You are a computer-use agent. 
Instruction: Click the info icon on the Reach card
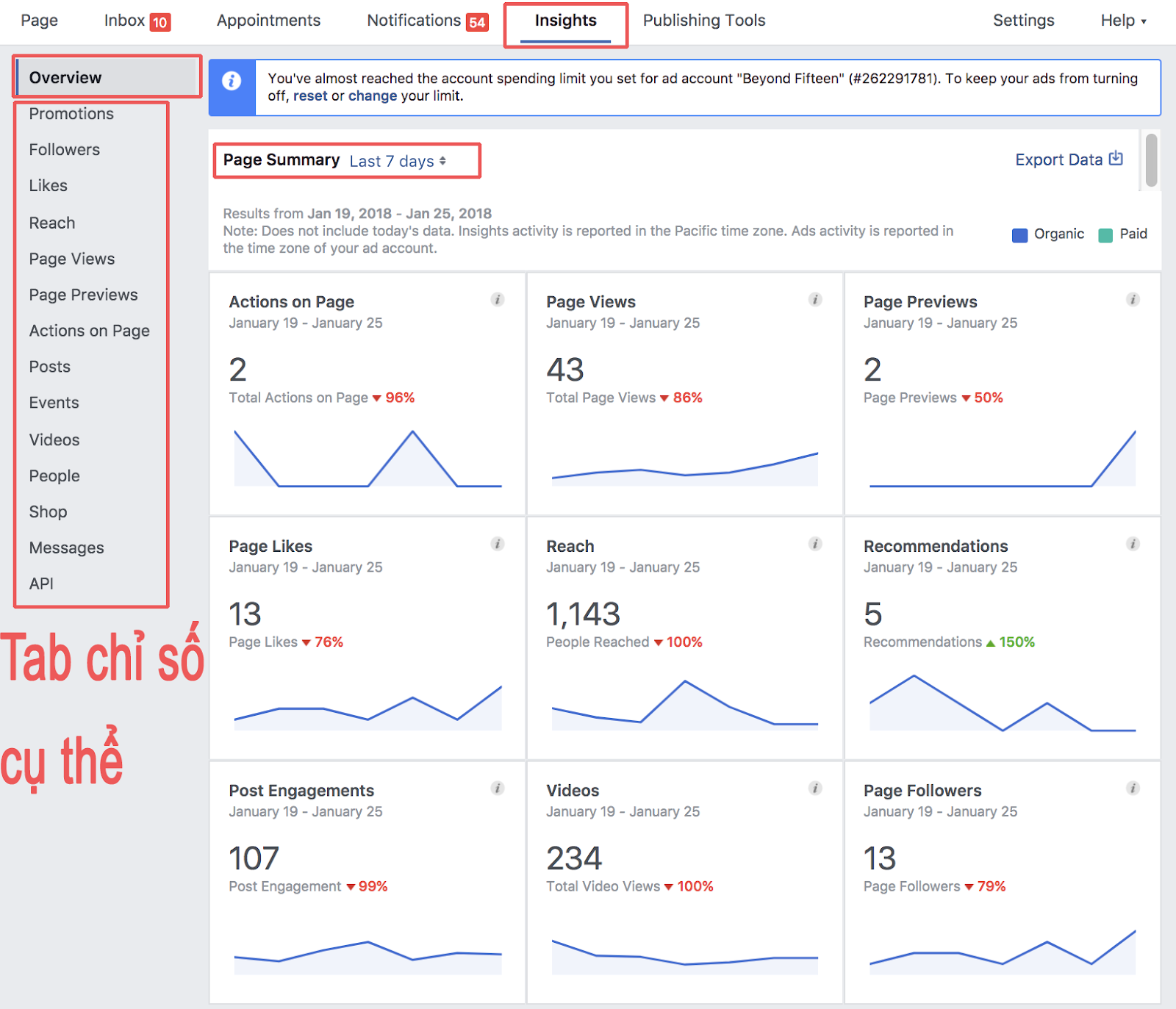click(815, 545)
